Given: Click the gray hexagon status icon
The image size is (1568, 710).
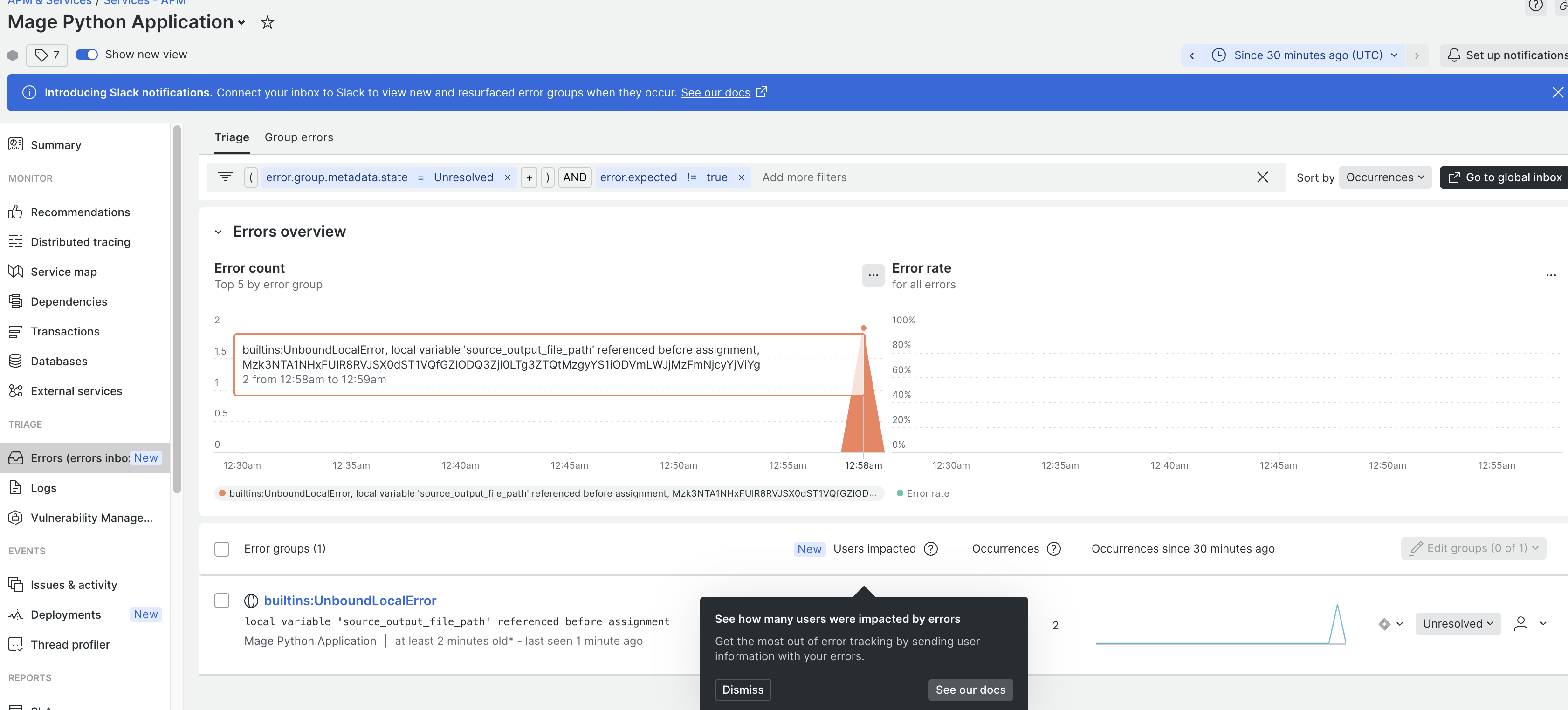Looking at the screenshot, I should point(13,55).
